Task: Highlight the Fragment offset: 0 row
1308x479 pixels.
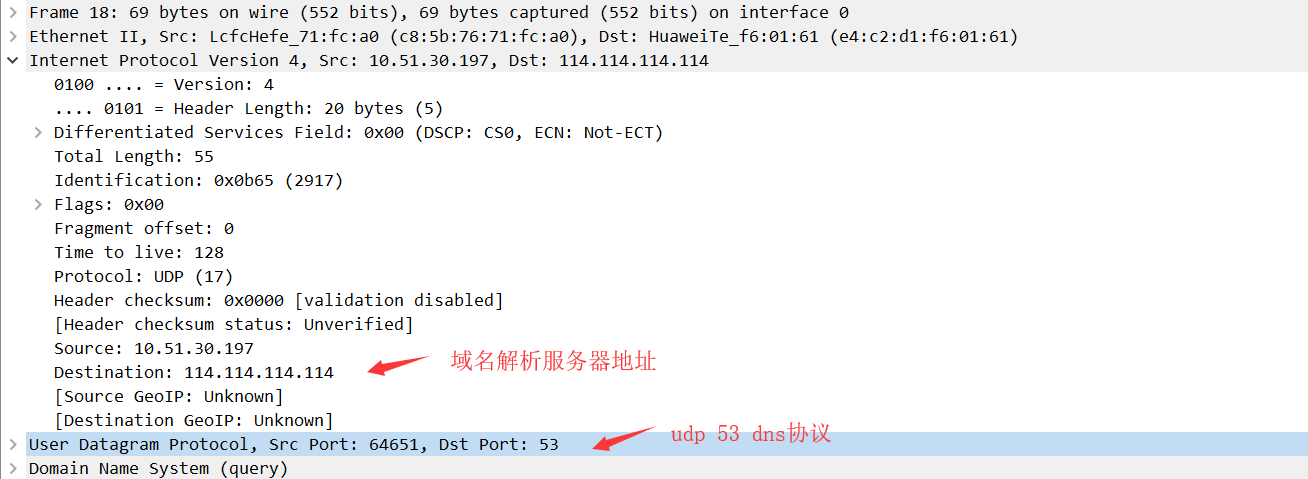Action: tap(143, 229)
